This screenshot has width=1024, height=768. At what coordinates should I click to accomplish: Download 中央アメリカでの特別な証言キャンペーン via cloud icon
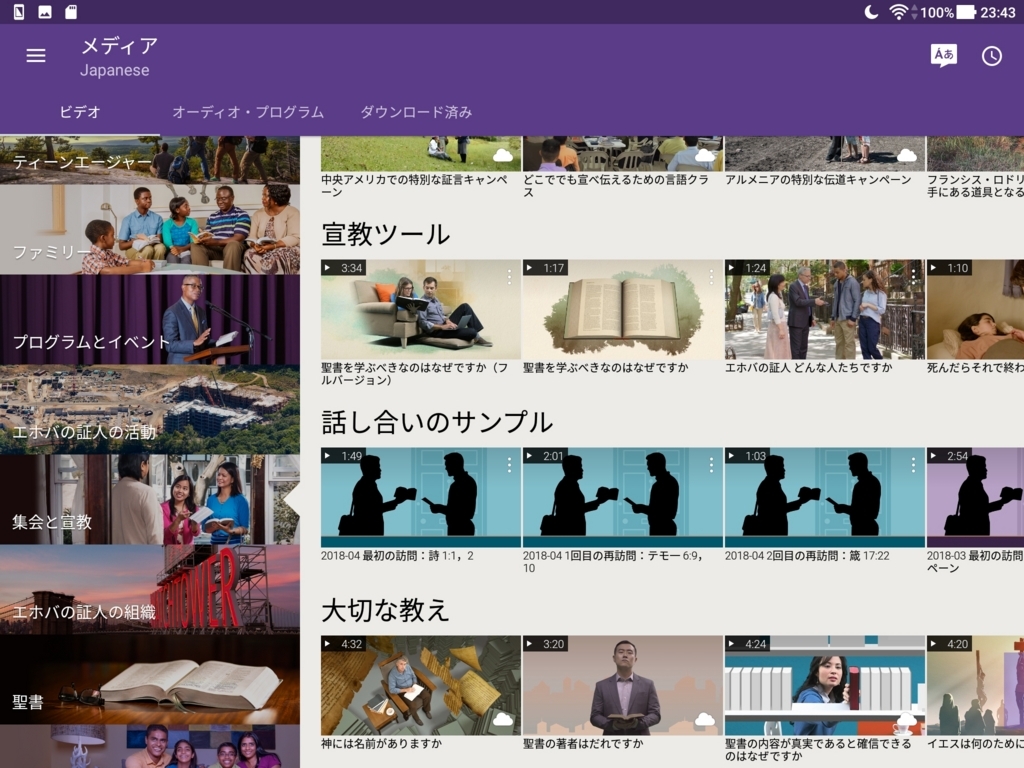pyautogui.click(x=503, y=155)
